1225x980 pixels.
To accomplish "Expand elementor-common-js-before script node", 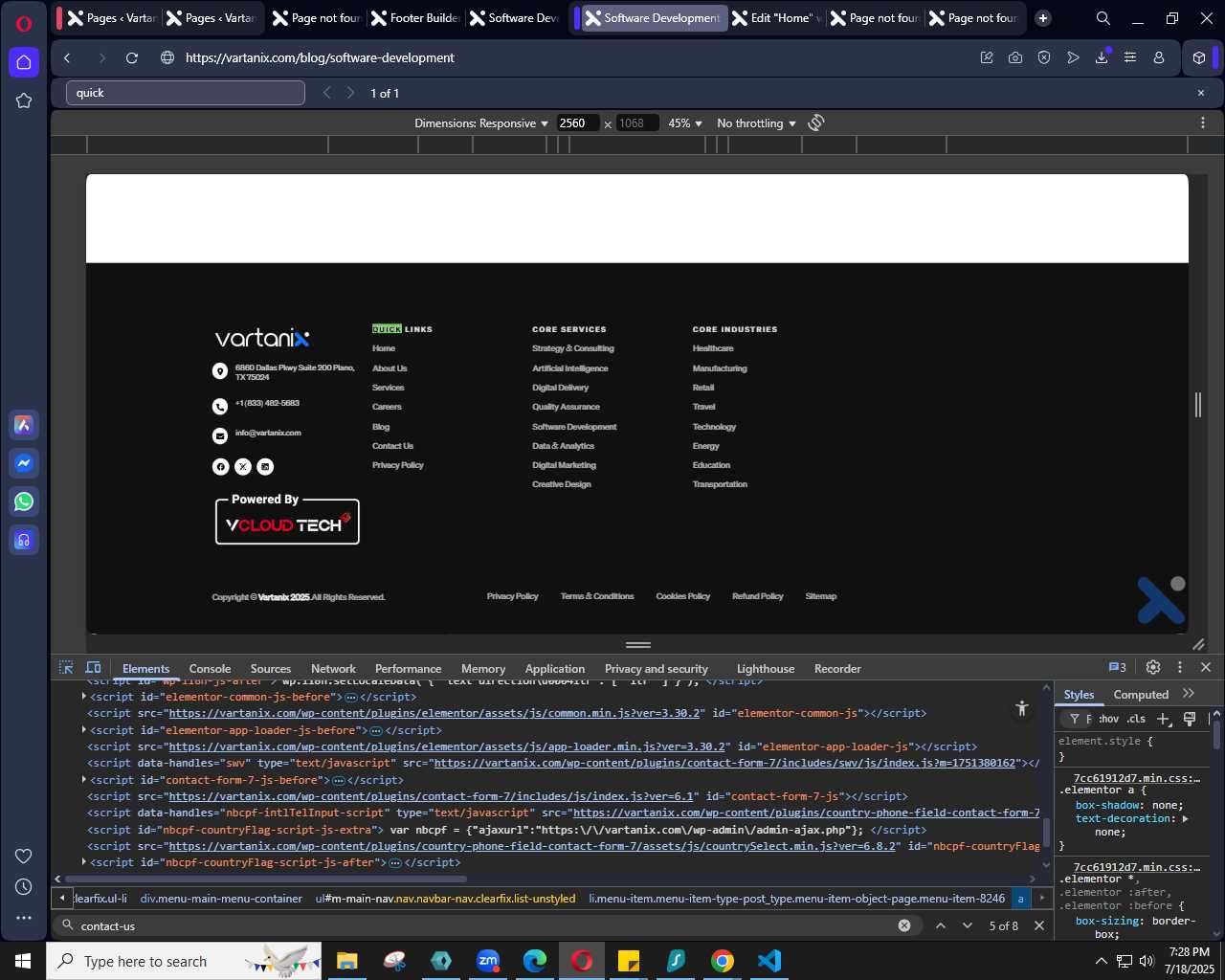I will (84, 697).
